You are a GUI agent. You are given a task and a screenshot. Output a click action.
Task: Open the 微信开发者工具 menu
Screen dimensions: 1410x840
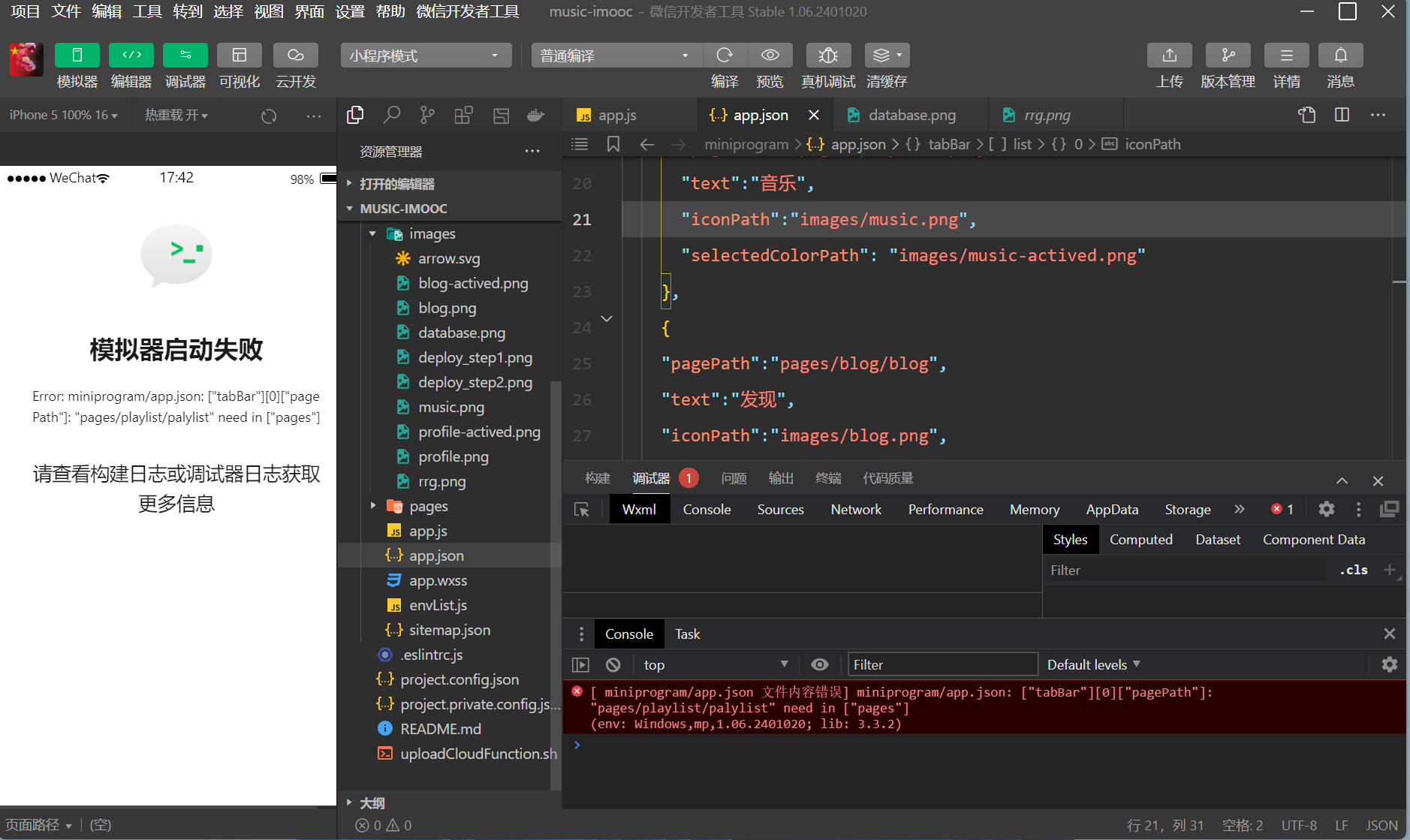[x=467, y=11]
